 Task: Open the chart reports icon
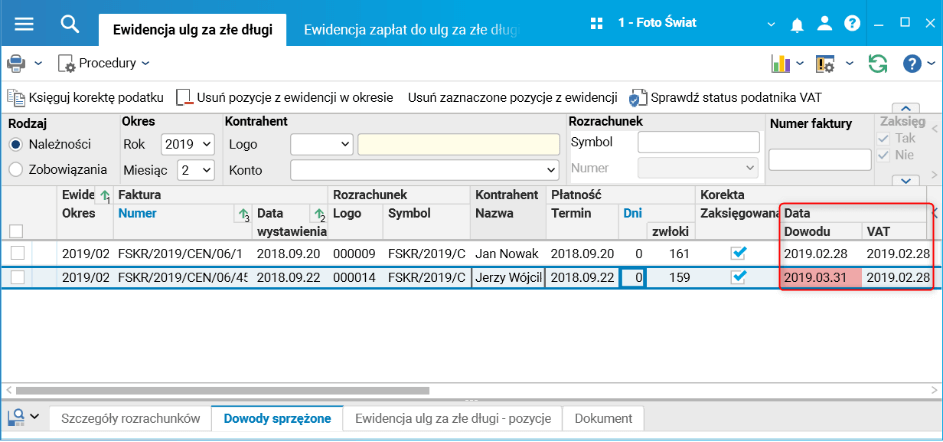[781, 63]
